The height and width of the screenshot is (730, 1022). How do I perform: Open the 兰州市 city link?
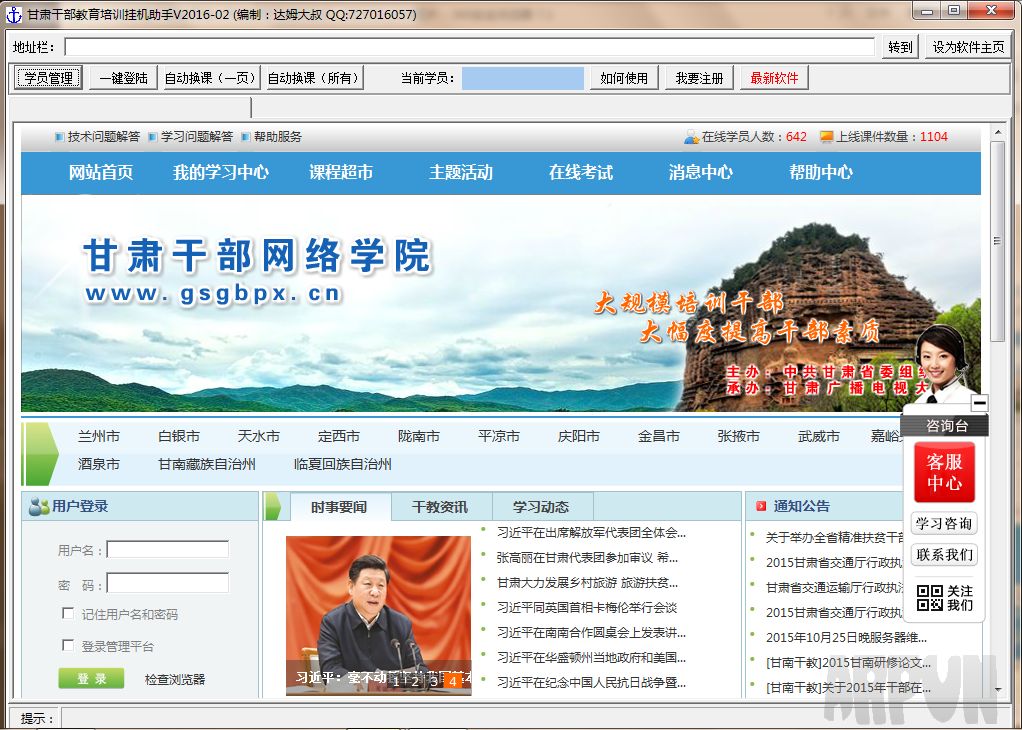(x=99, y=436)
